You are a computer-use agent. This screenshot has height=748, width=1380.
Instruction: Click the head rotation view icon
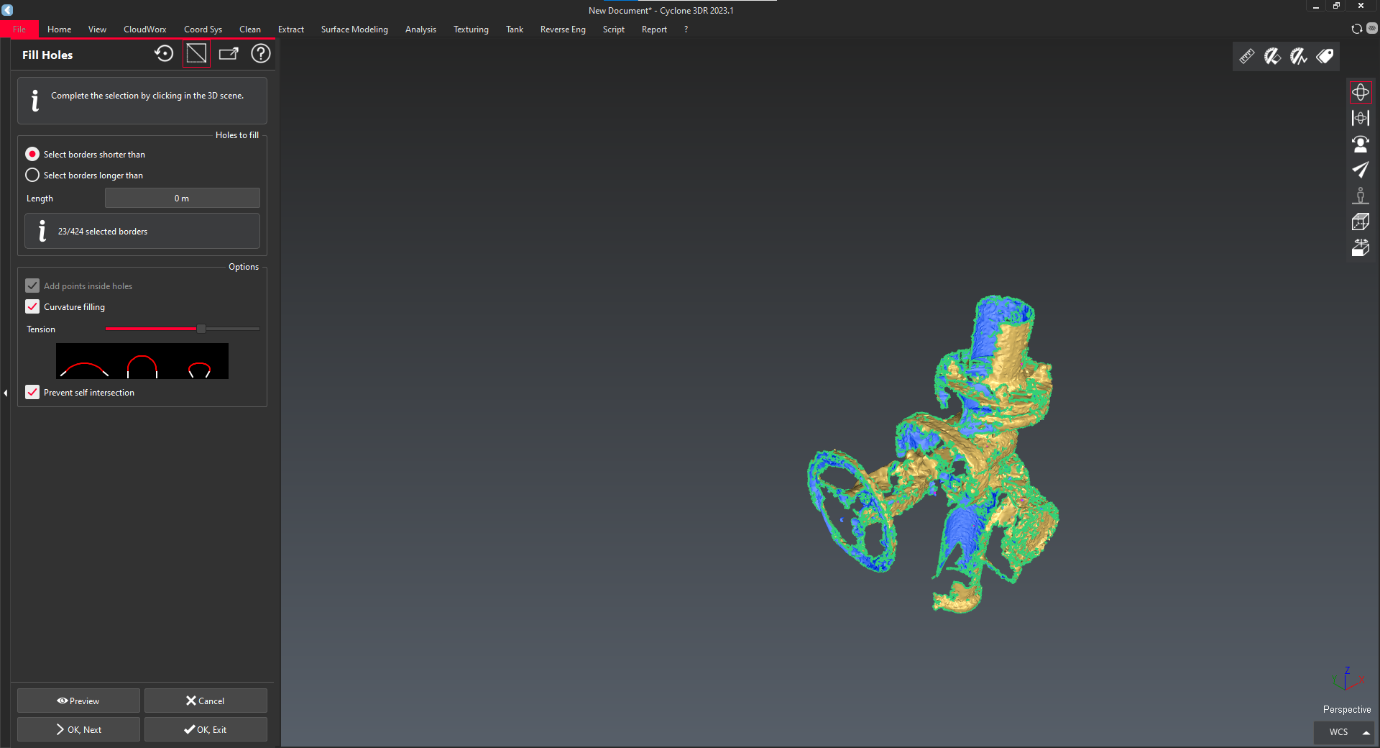pyautogui.click(x=1360, y=144)
